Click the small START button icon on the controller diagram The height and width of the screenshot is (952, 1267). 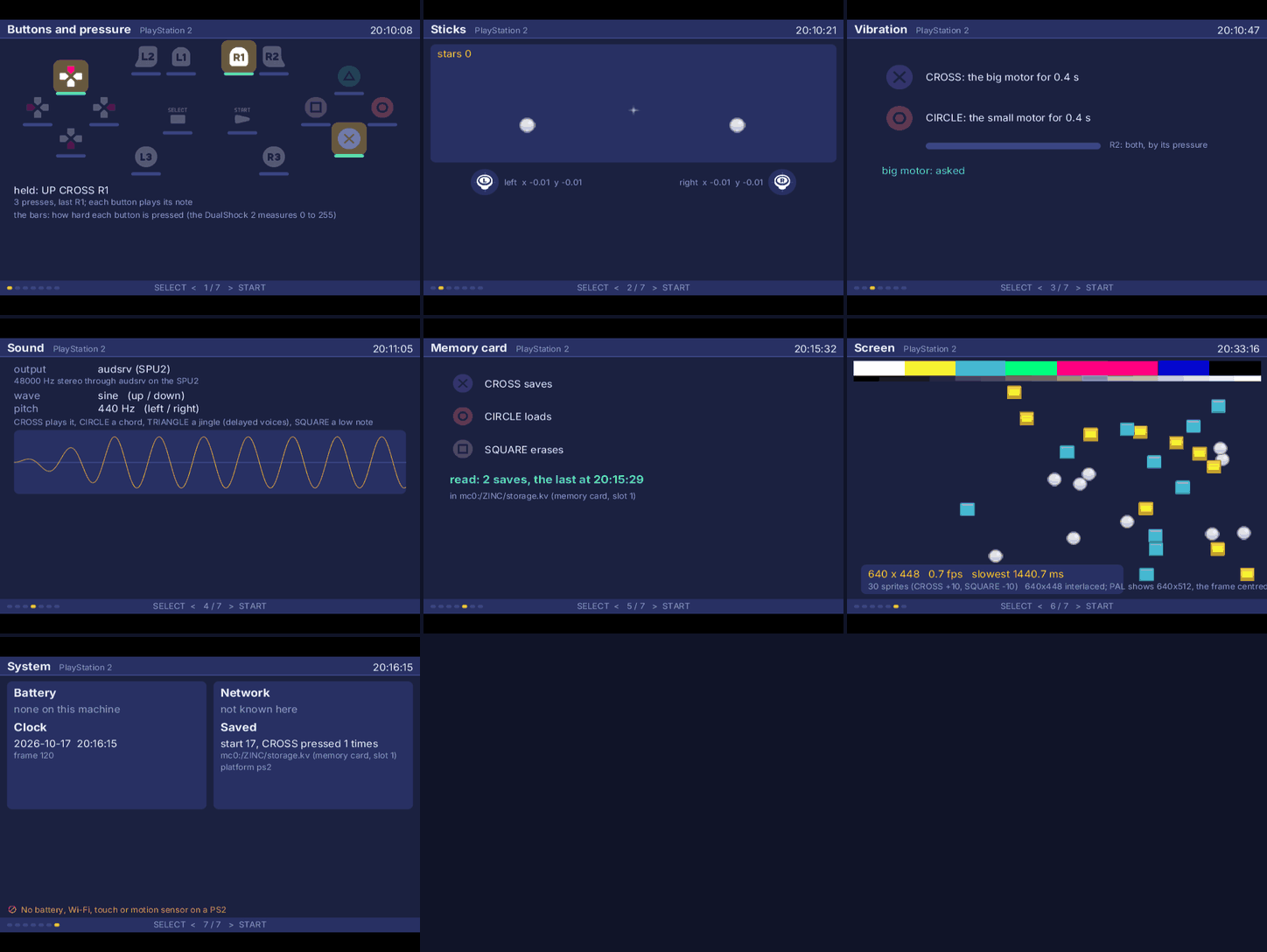[x=242, y=116]
